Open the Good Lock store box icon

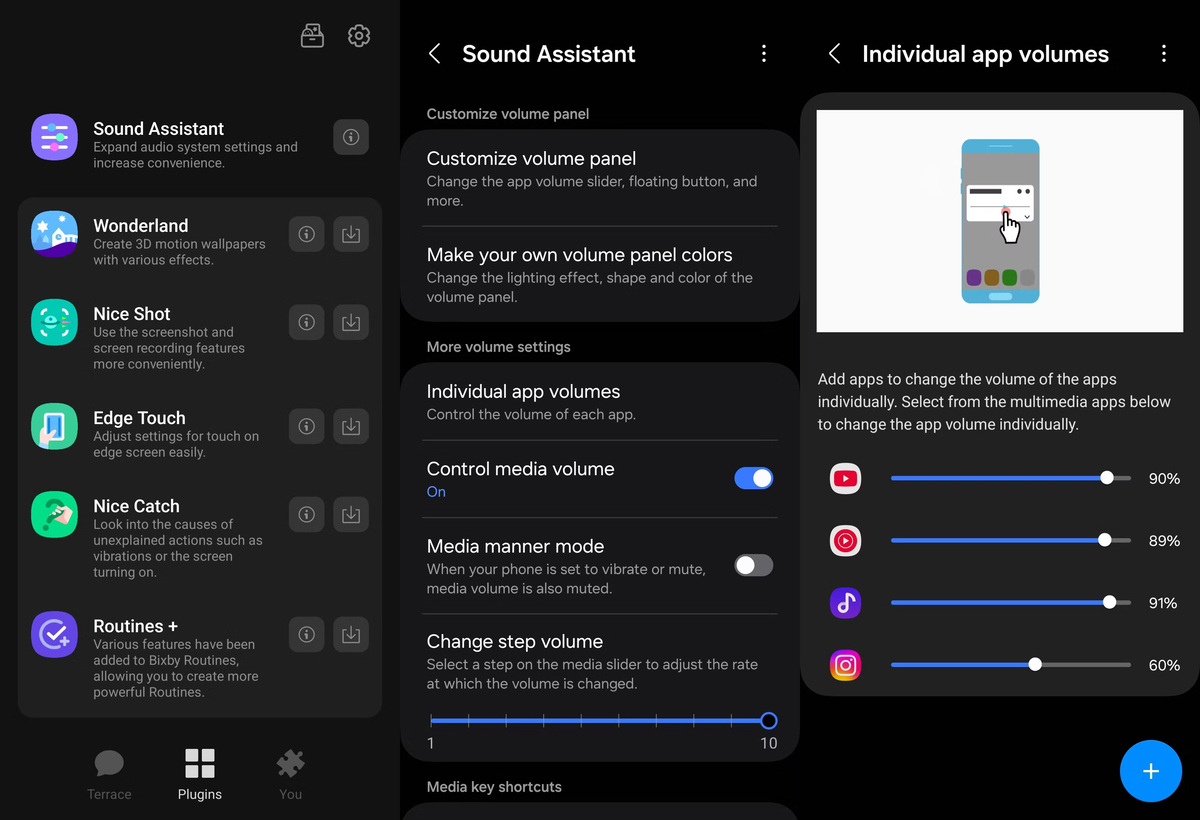(x=312, y=36)
